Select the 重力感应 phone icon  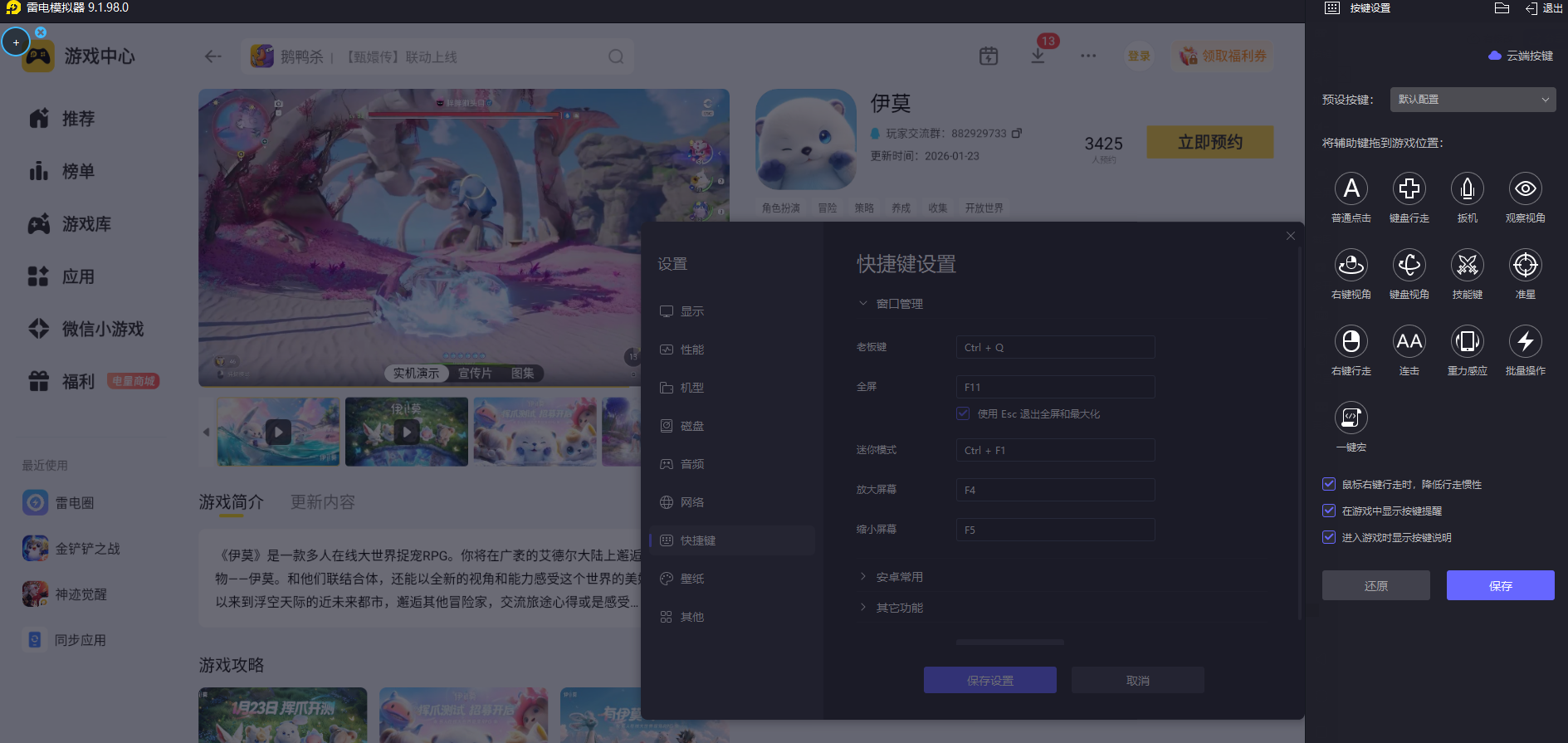coord(1468,341)
